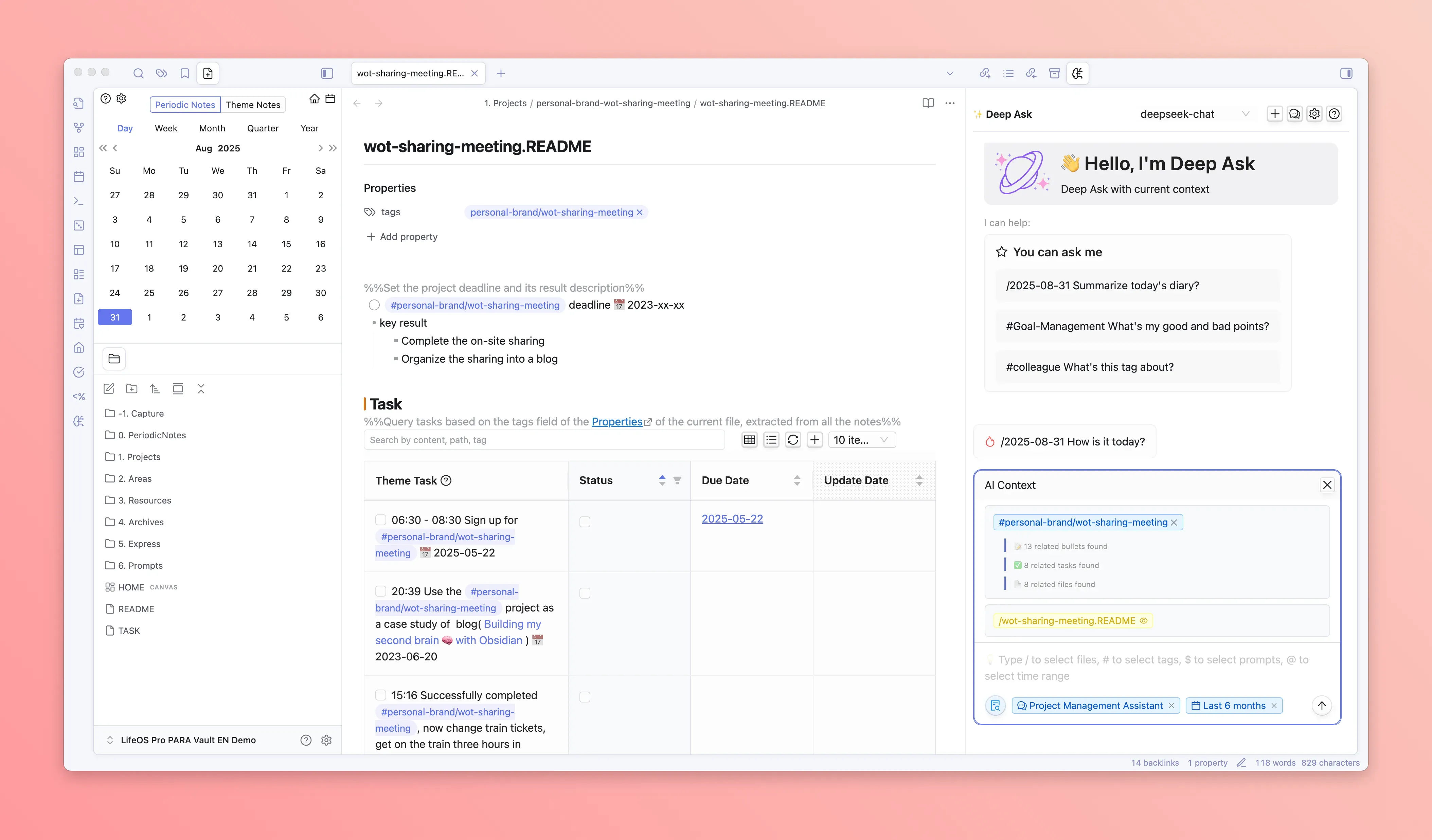Open Deep Ask settings gear icon

[x=1314, y=114]
